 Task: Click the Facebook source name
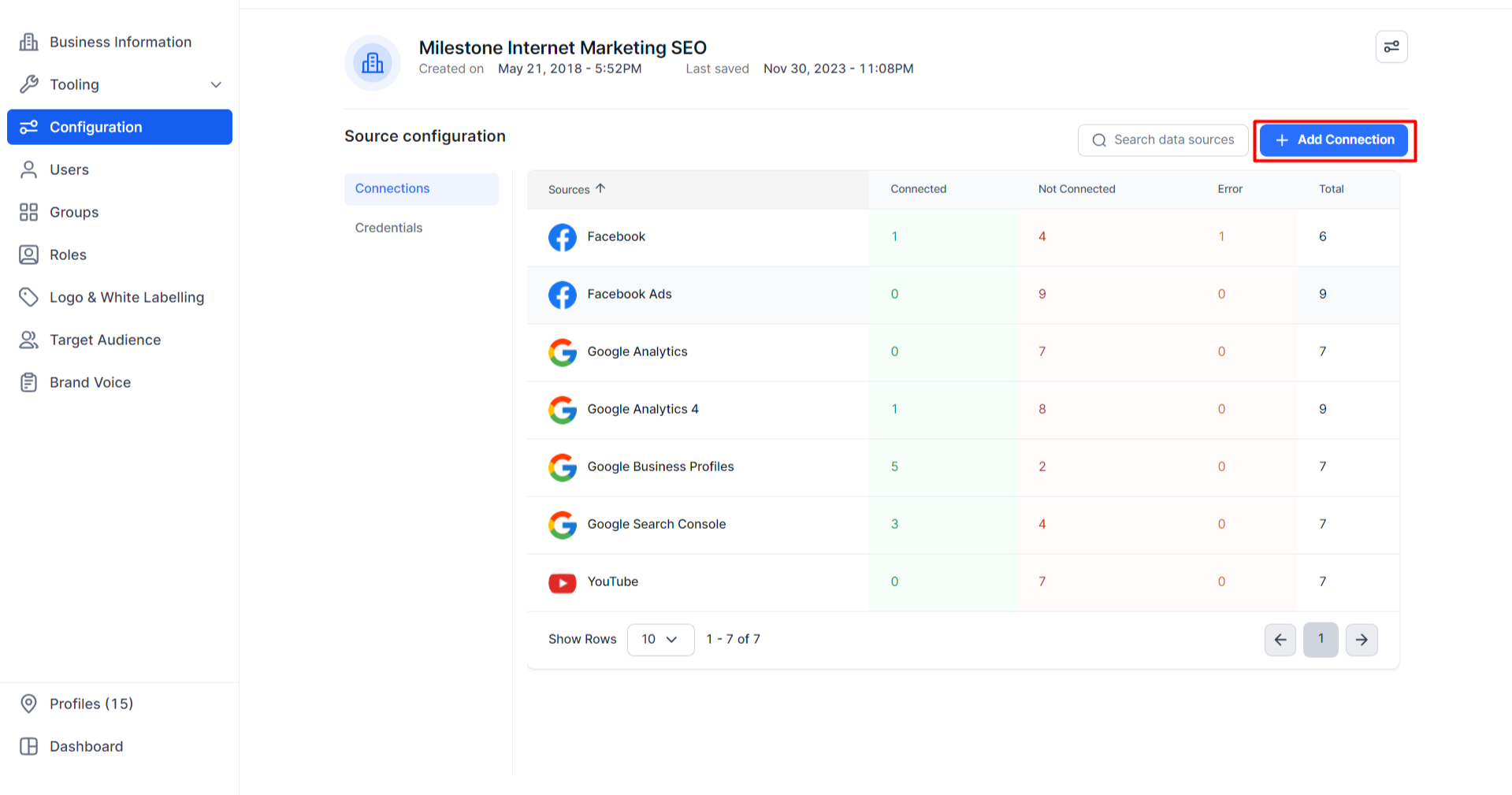click(x=615, y=236)
